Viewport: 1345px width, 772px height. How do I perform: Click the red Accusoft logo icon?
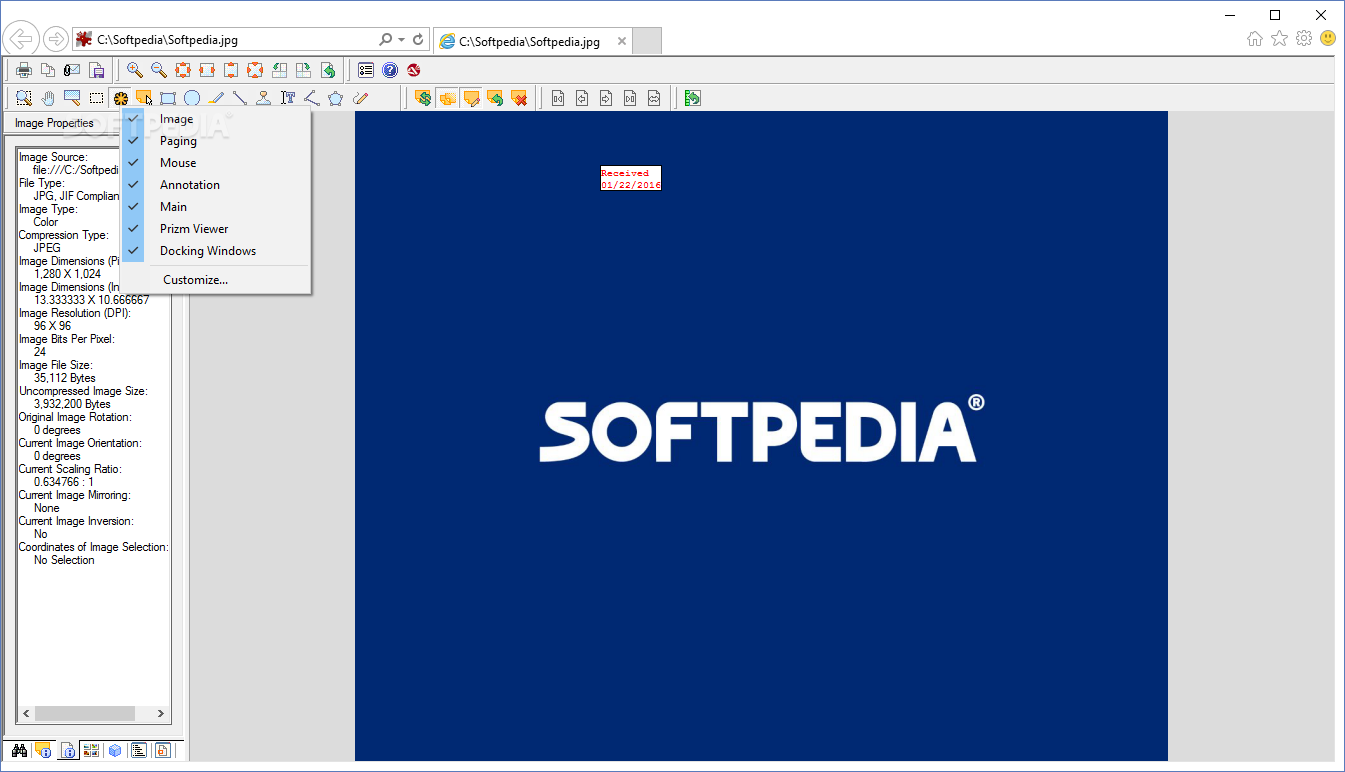pos(413,70)
